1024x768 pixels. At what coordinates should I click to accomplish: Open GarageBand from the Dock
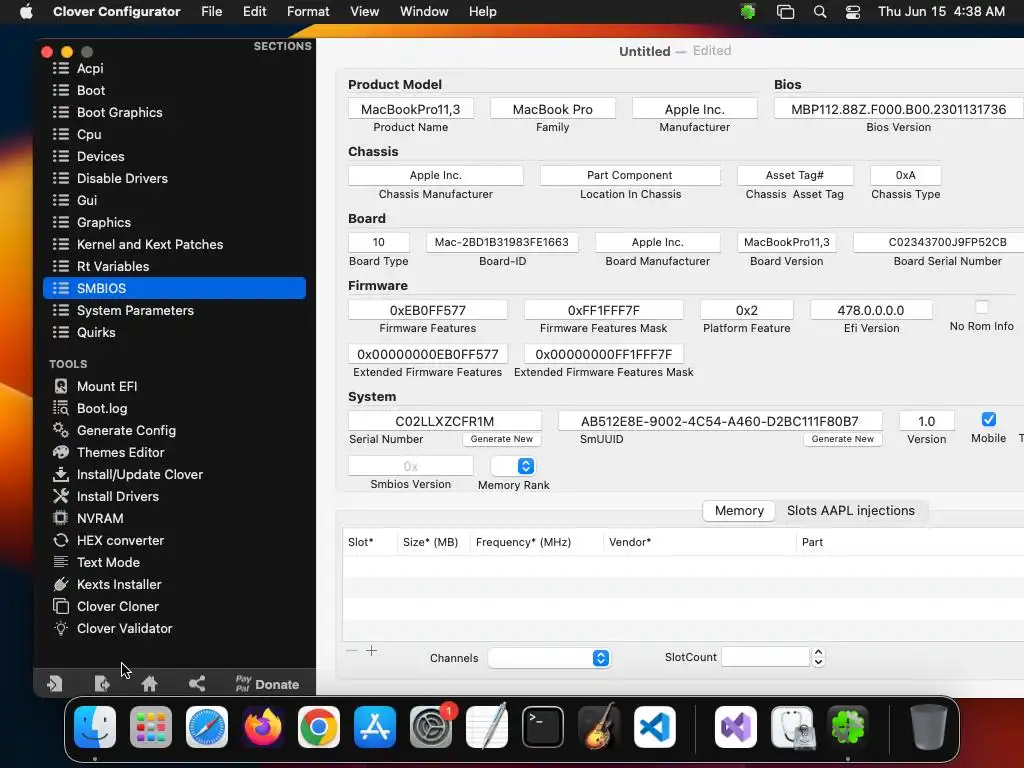coord(599,727)
